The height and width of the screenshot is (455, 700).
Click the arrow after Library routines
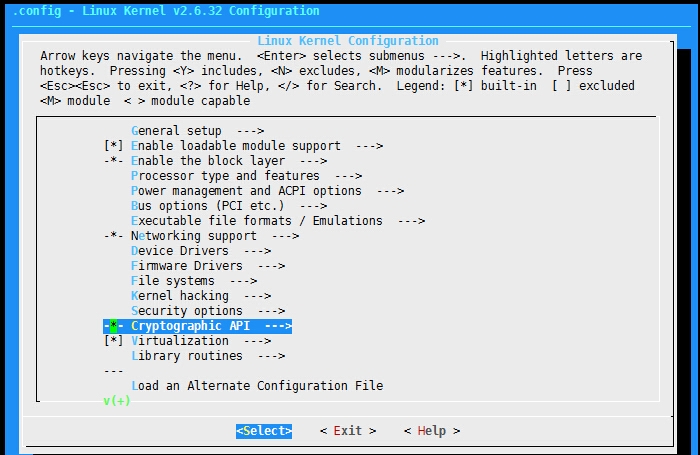point(271,356)
